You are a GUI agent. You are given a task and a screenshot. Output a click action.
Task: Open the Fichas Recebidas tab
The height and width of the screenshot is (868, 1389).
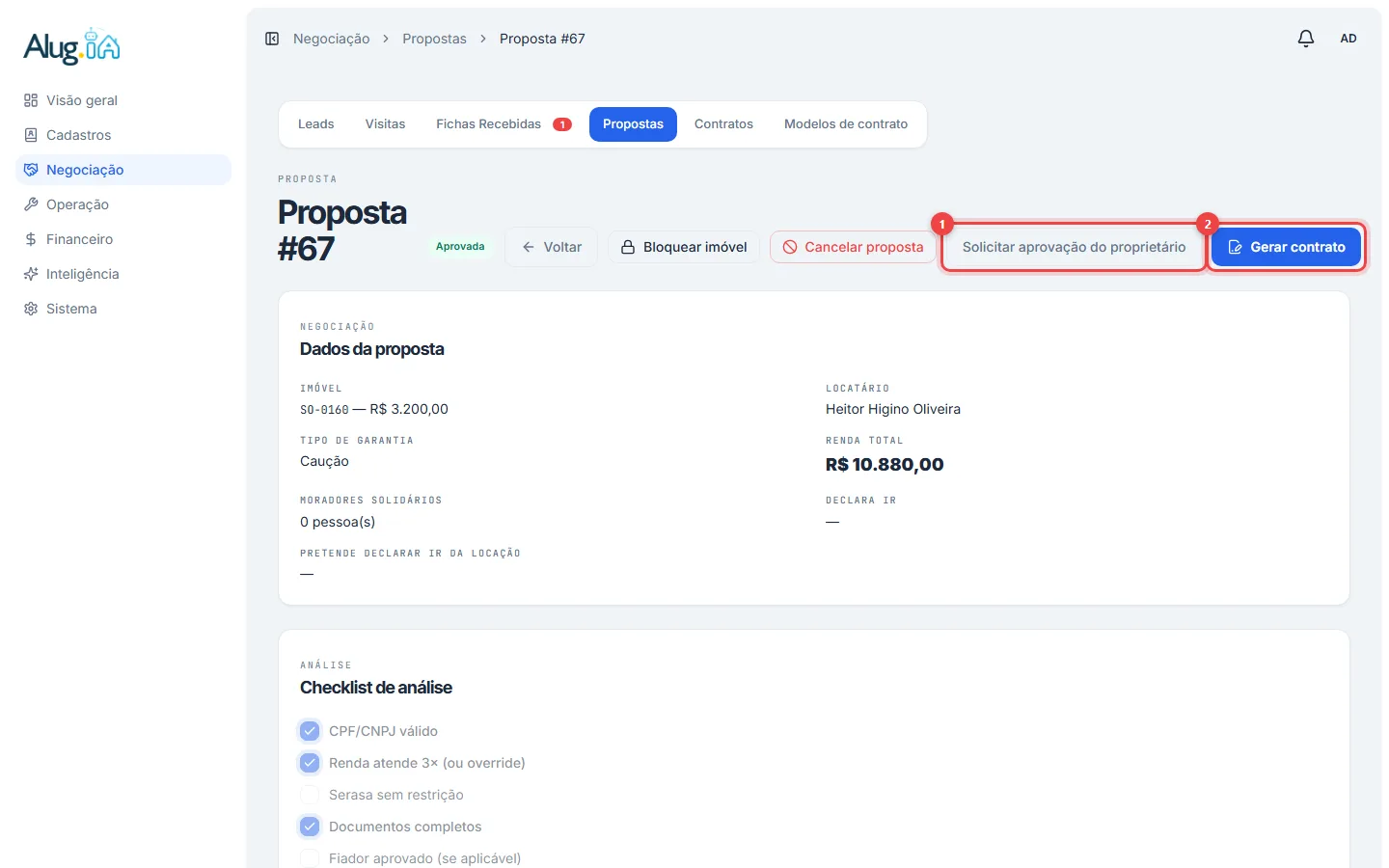[x=504, y=124]
